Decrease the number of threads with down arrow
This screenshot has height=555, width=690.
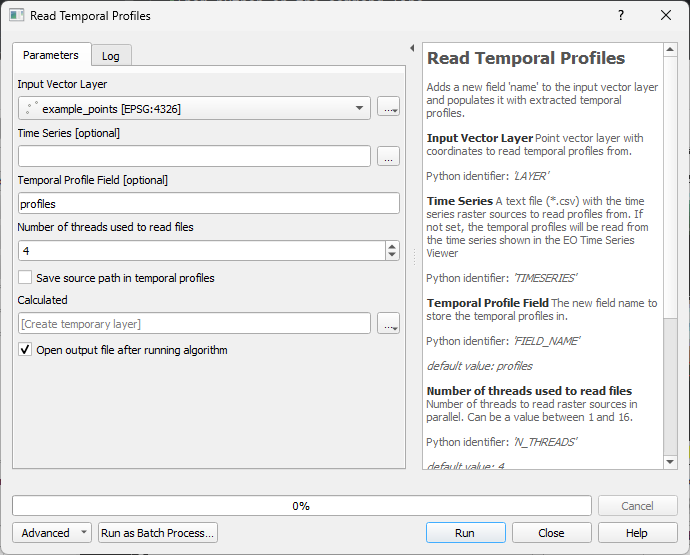[392, 255]
